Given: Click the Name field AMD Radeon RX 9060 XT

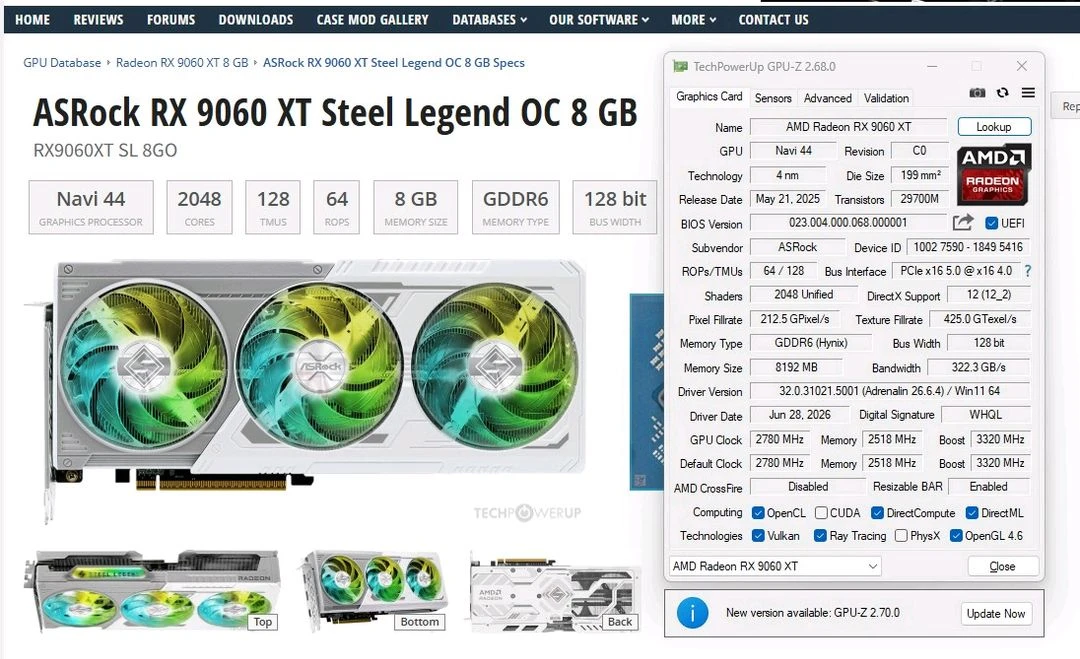Looking at the screenshot, I should coord(848,127).
